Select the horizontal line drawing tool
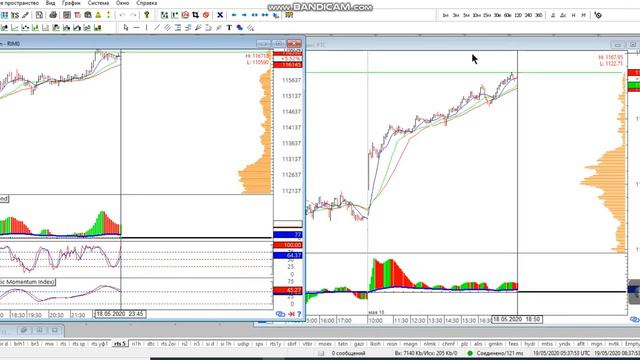640x360 pixels. (x=136, y=27)
